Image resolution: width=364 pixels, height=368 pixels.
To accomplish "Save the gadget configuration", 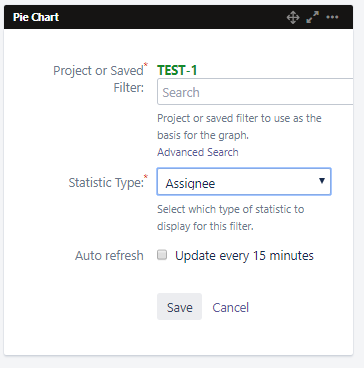I will [x=179, y=307].
